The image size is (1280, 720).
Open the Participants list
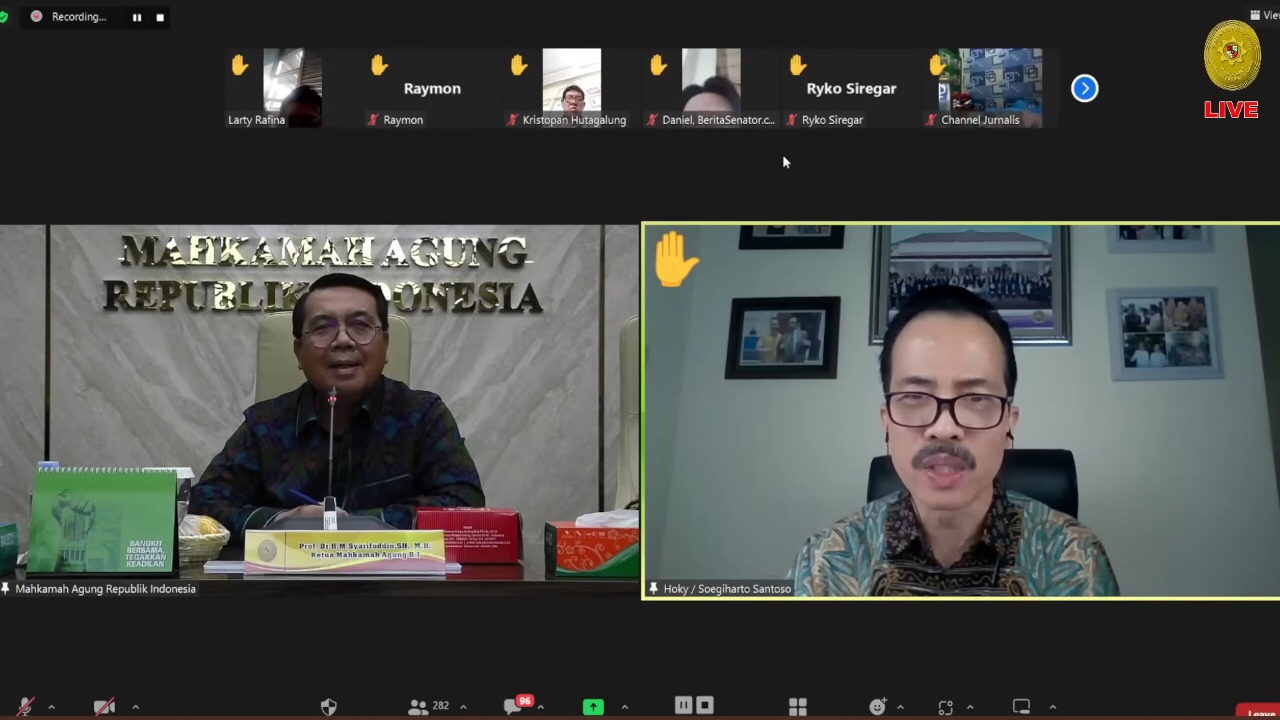click(420, 707)
